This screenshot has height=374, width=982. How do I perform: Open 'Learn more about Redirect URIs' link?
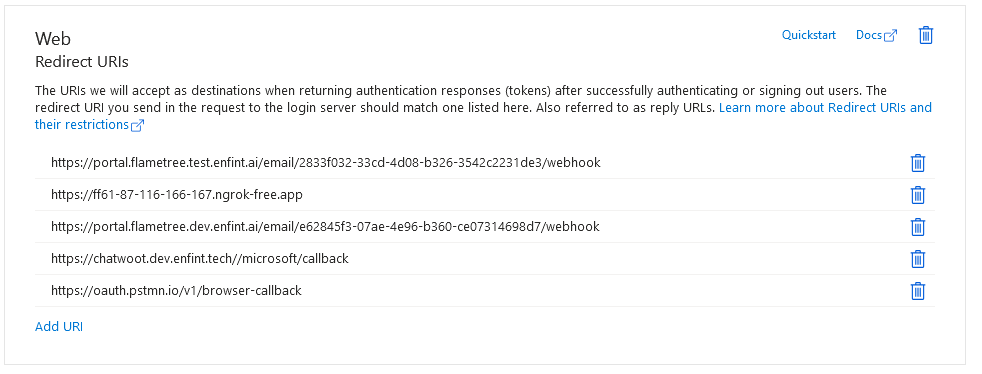[x=825, y=108]
